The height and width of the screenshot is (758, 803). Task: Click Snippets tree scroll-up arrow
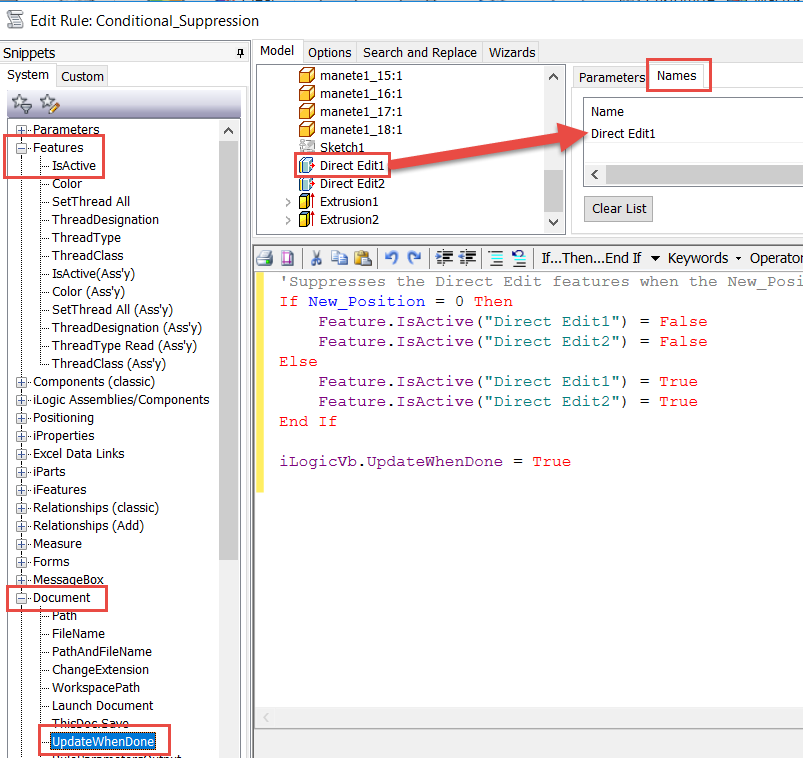tap(229, 131)
